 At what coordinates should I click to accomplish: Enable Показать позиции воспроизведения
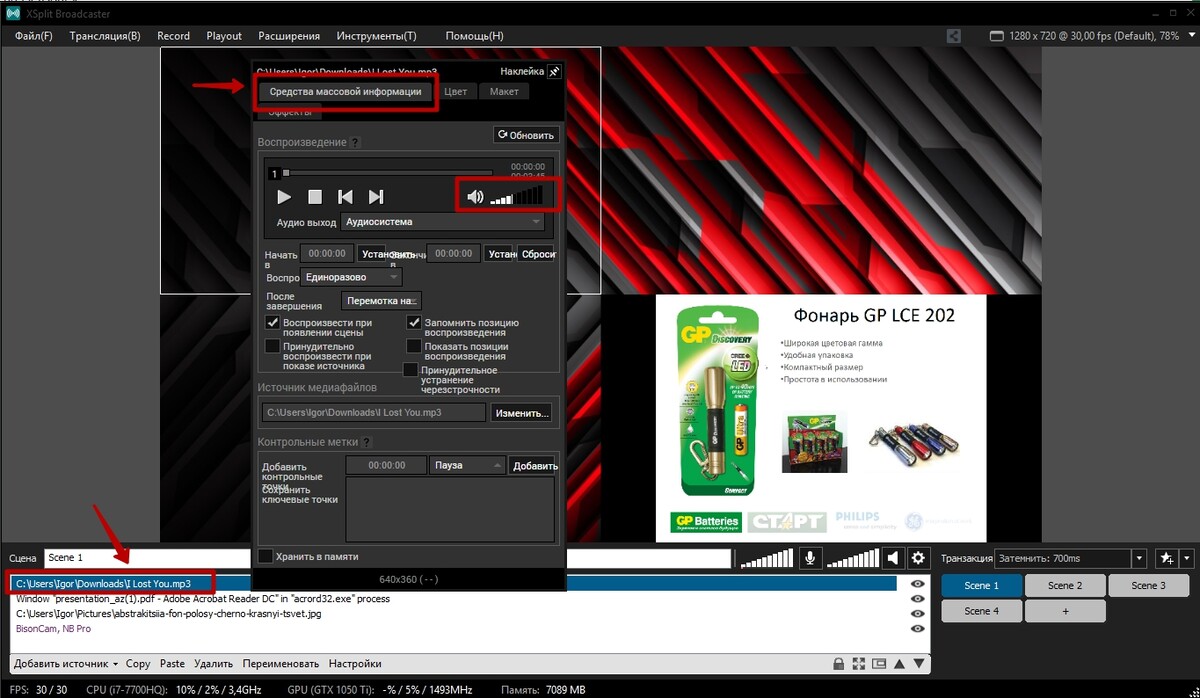(414, 346)
